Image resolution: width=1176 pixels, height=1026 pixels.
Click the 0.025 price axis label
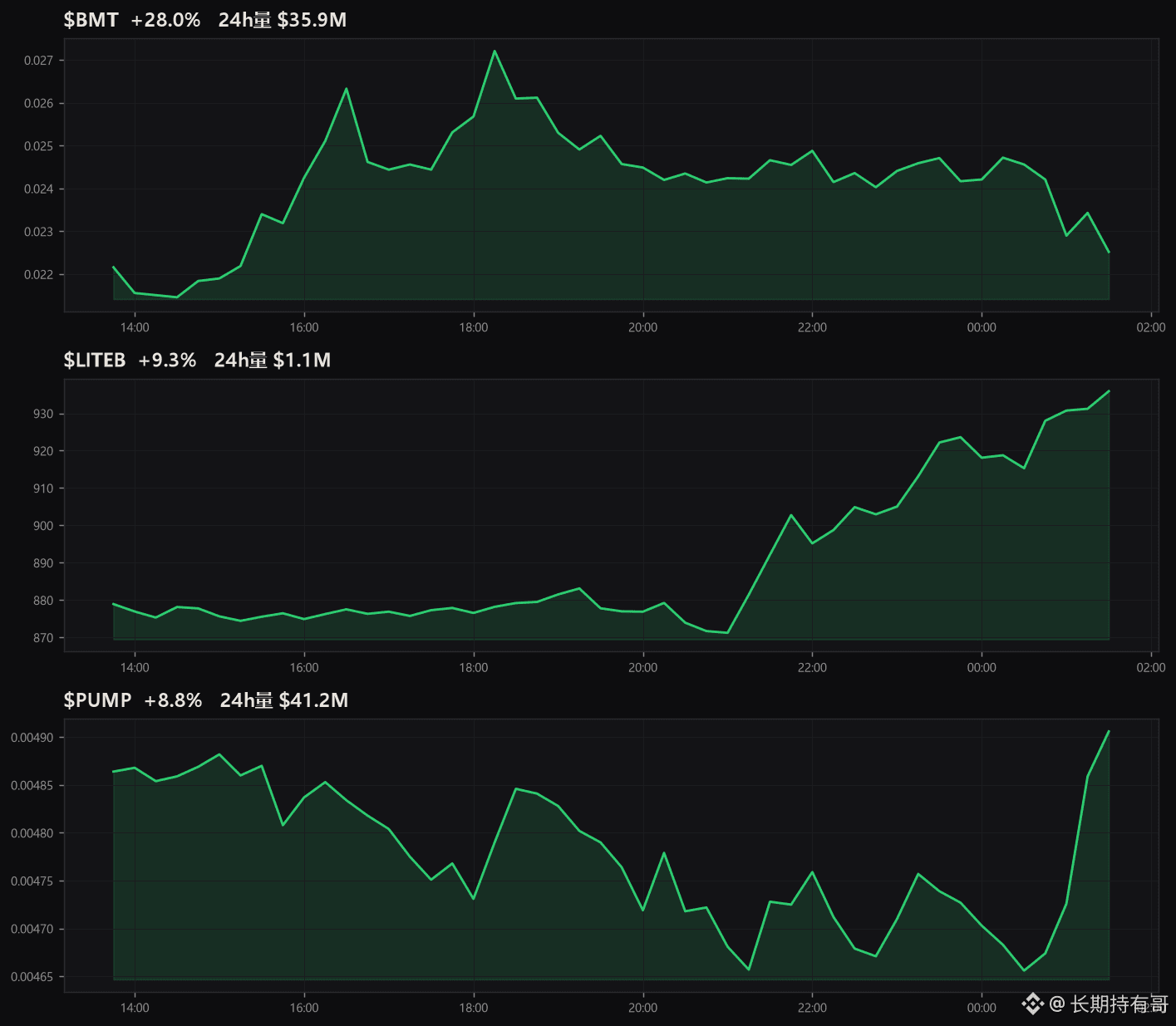point(38,146)
